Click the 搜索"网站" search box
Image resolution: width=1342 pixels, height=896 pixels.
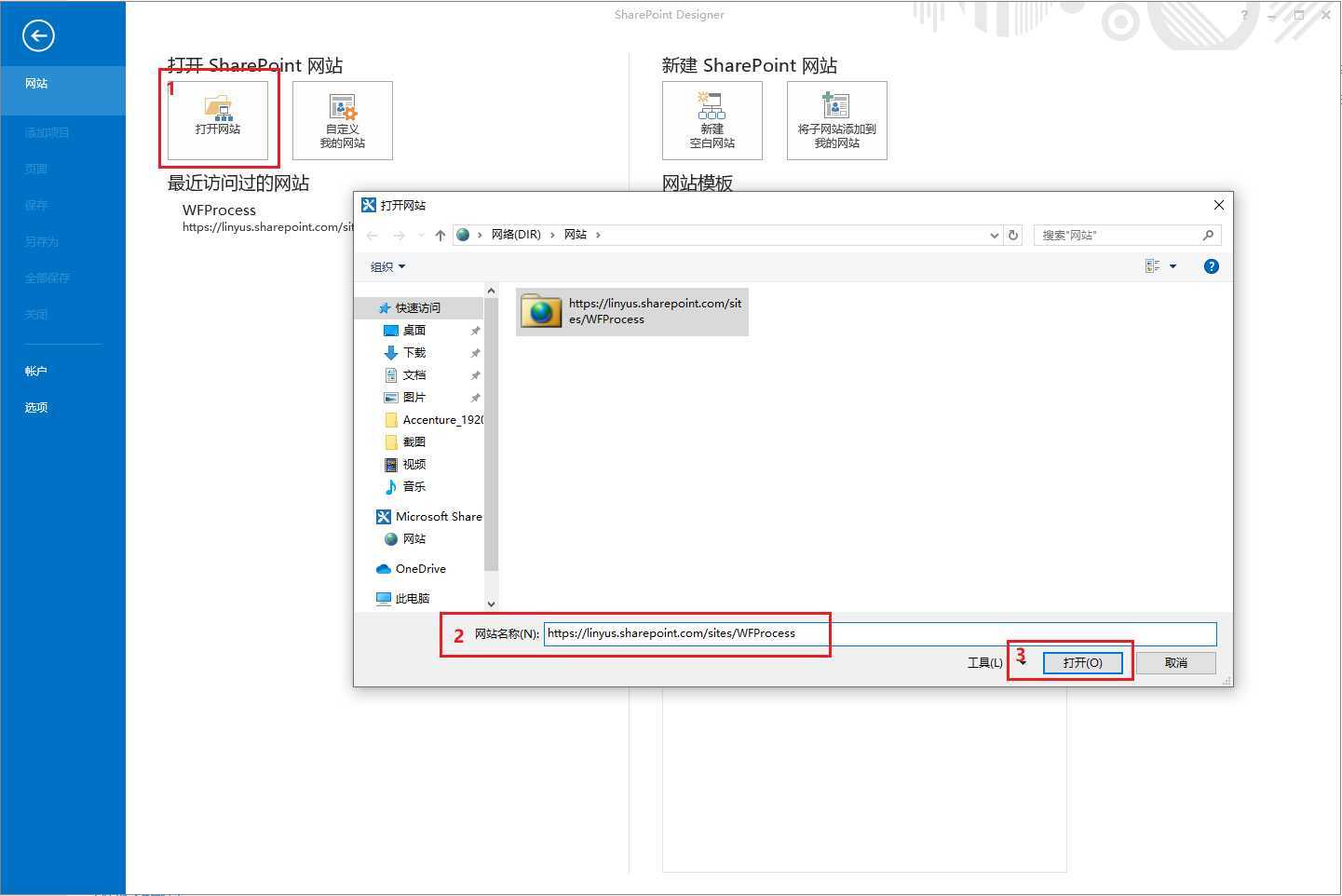click(1127, 236)
